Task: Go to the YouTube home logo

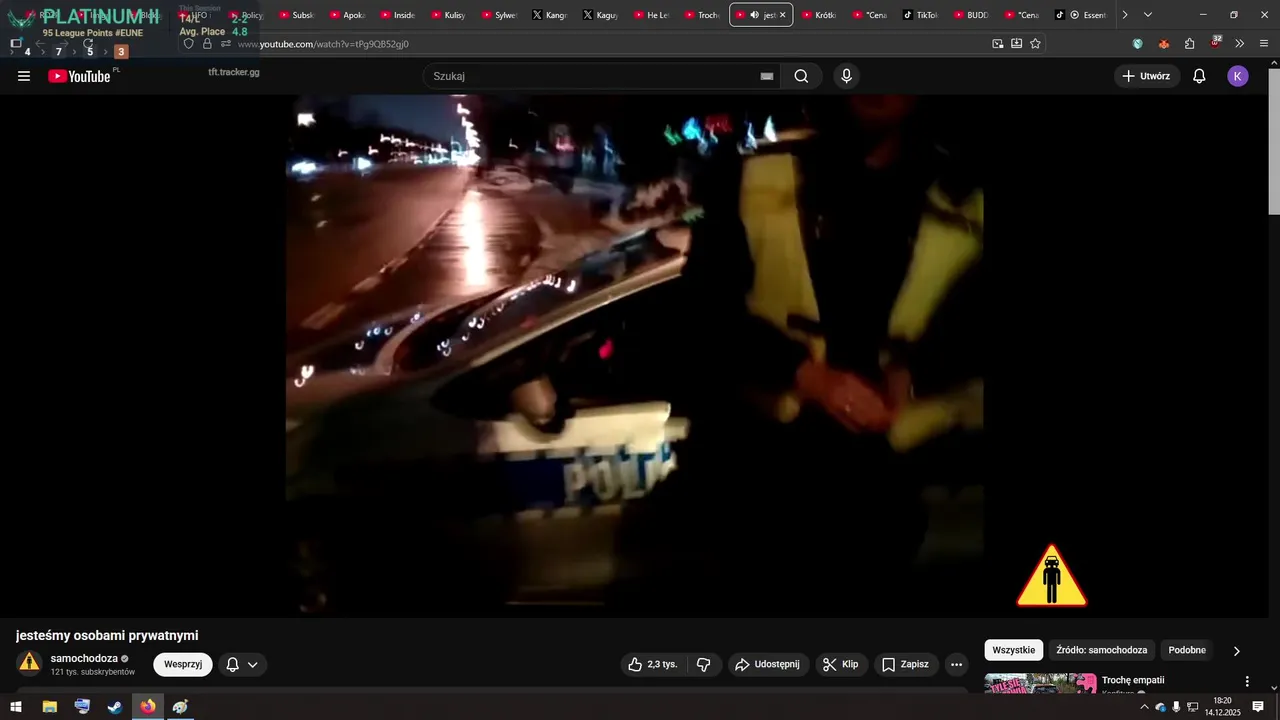Action: point(79,76)
